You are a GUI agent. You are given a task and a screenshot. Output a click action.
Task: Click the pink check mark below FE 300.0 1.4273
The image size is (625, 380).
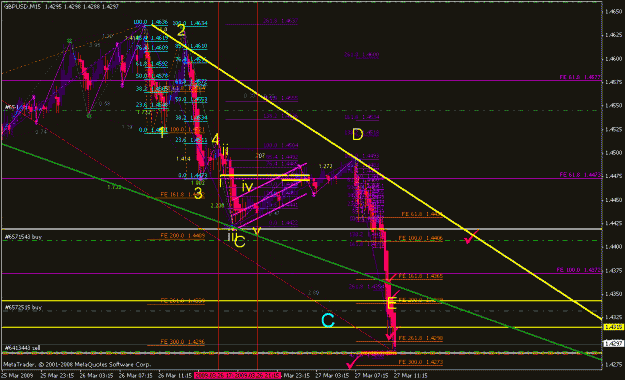353,362
